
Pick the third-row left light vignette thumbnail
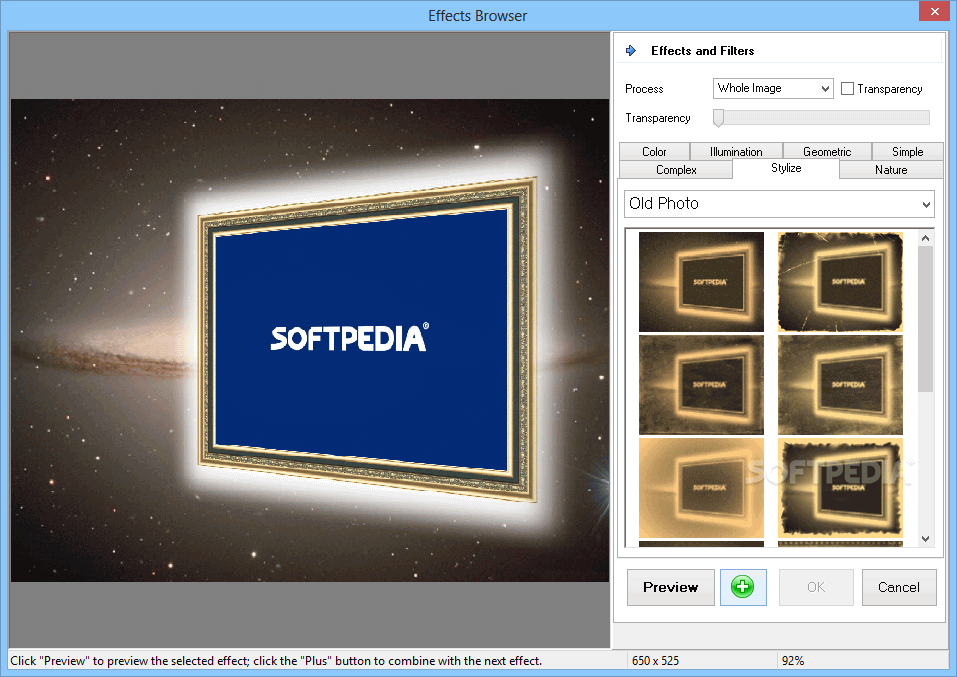pyautogui.click(x=701, y=488)
